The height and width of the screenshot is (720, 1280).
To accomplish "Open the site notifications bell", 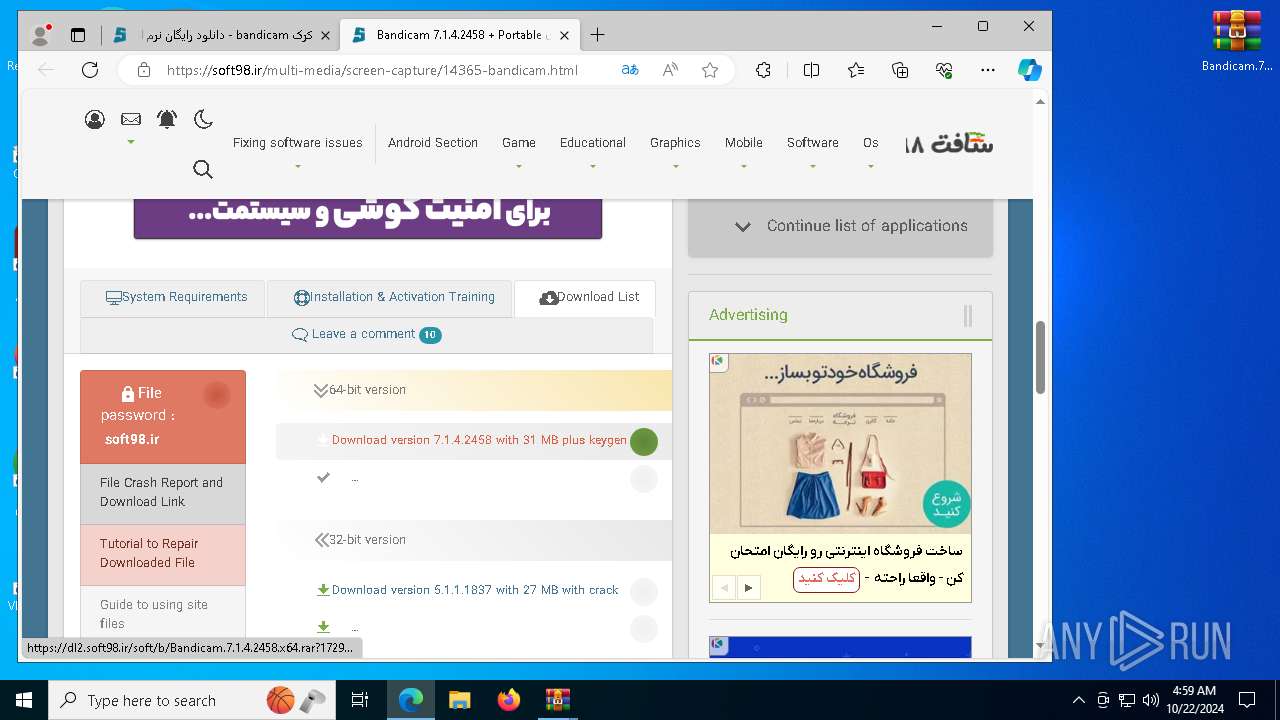I will point(167,119).
